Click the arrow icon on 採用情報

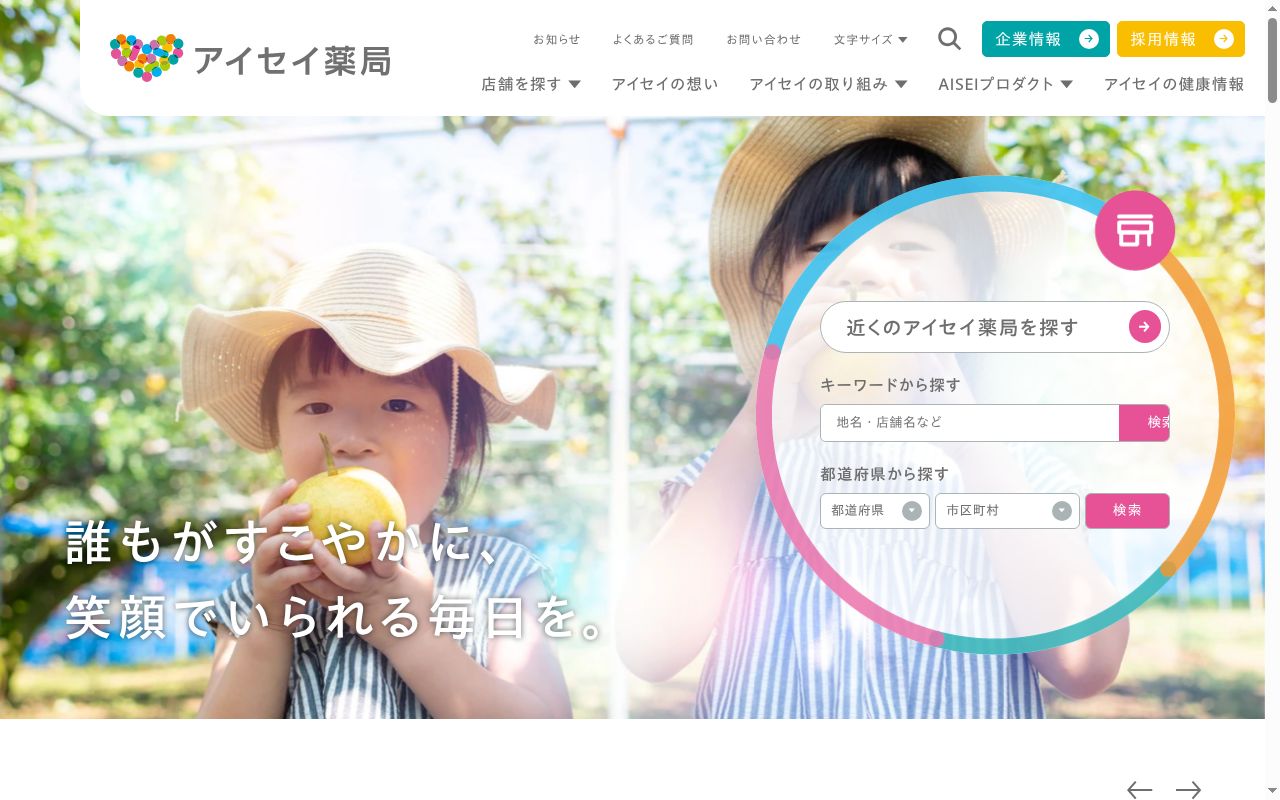pos(1224,39)
